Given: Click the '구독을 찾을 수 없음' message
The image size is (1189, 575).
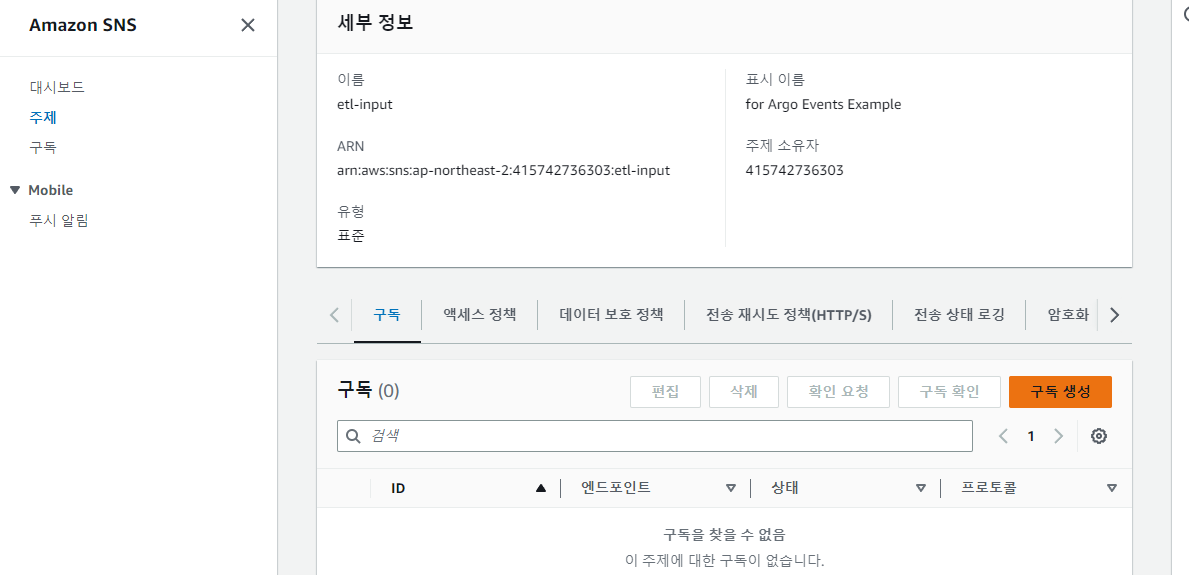Looking at the screenshot, I should coord(724,535).
